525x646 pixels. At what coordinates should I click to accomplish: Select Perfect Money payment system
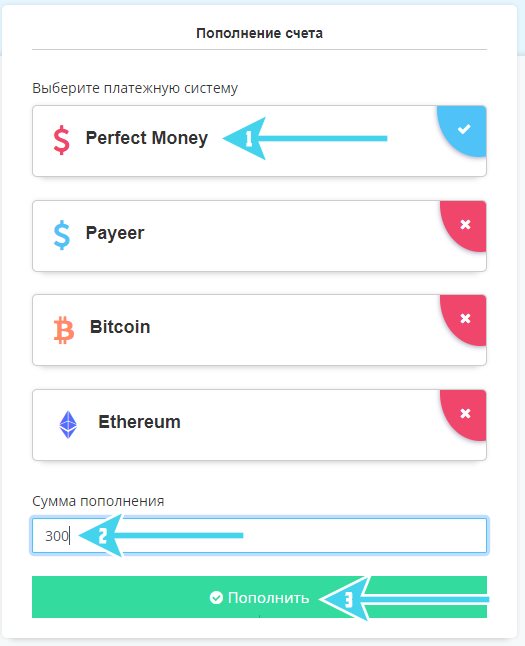click(x=259, y=141)
